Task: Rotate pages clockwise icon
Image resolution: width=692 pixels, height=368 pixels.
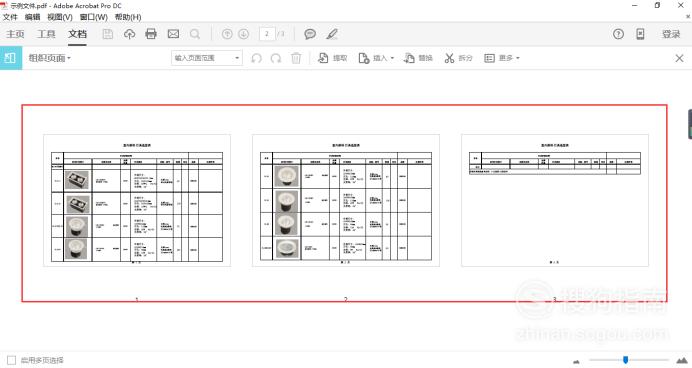Action: tap(276, 58)
